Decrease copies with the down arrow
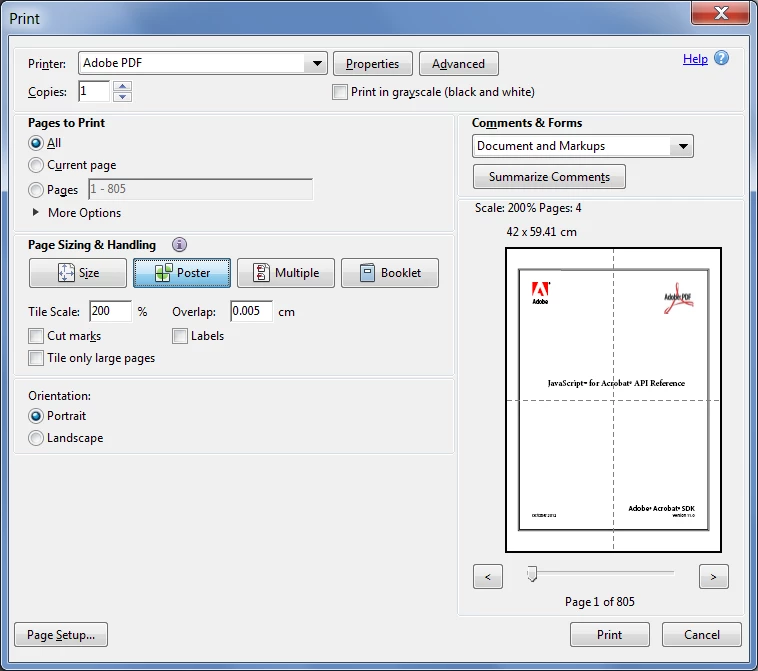The image size is (758, 671). [123, 97]
